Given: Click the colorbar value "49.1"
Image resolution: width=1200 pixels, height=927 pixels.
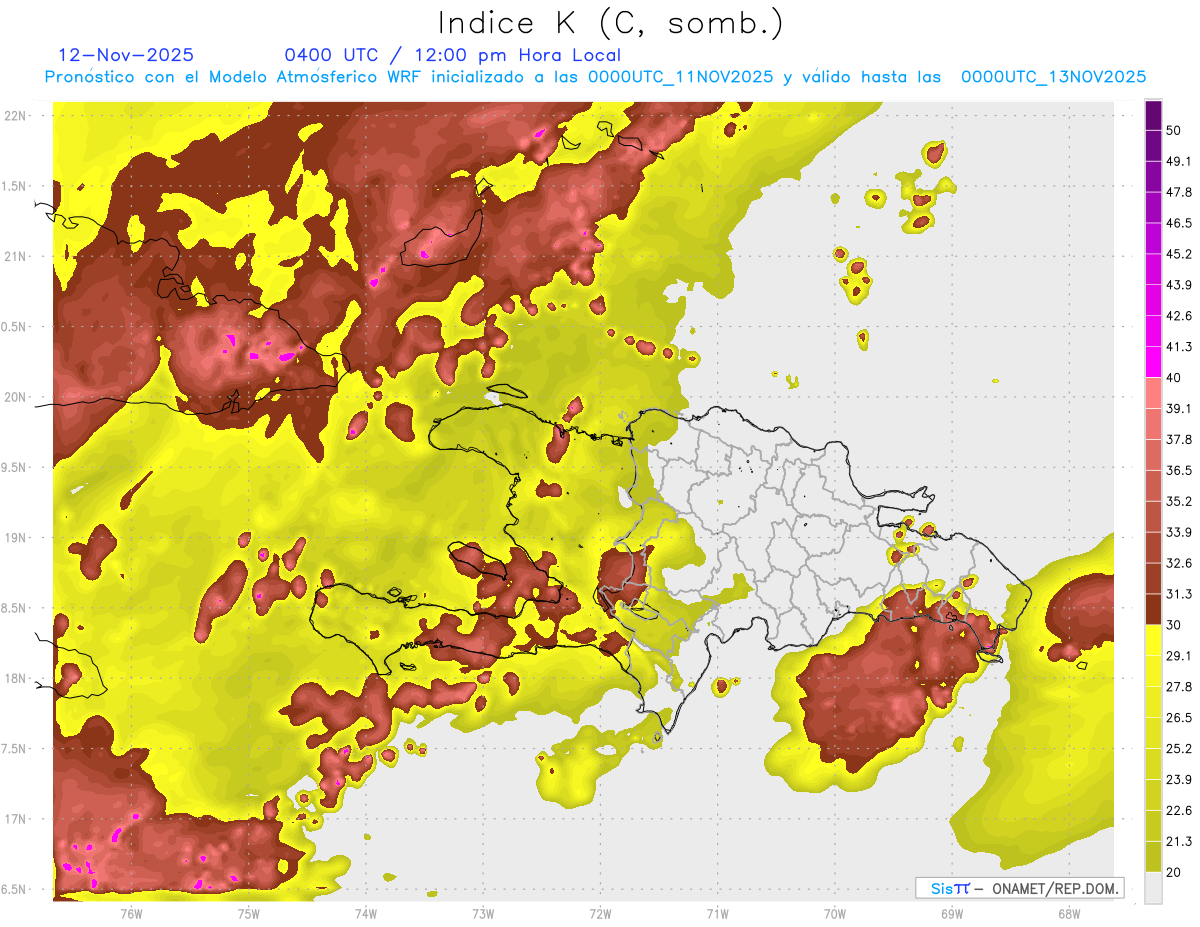Looking at the screenshot, I should point(1180,161).
